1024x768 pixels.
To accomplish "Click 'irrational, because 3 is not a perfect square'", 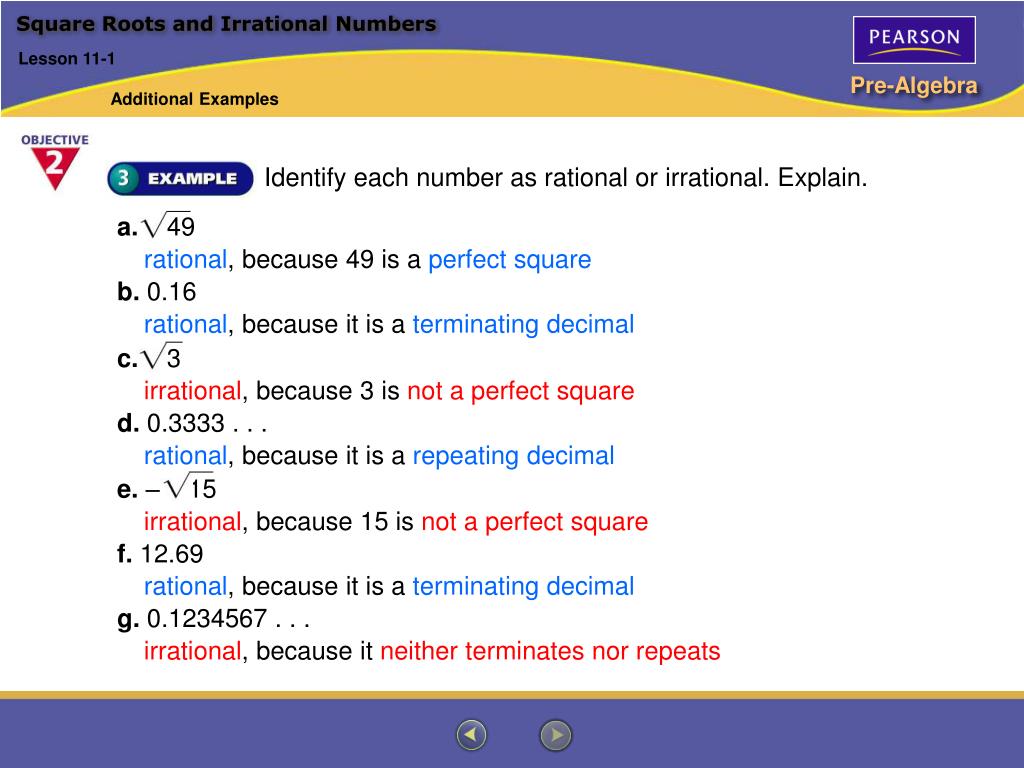I will (x=389, y=391).
